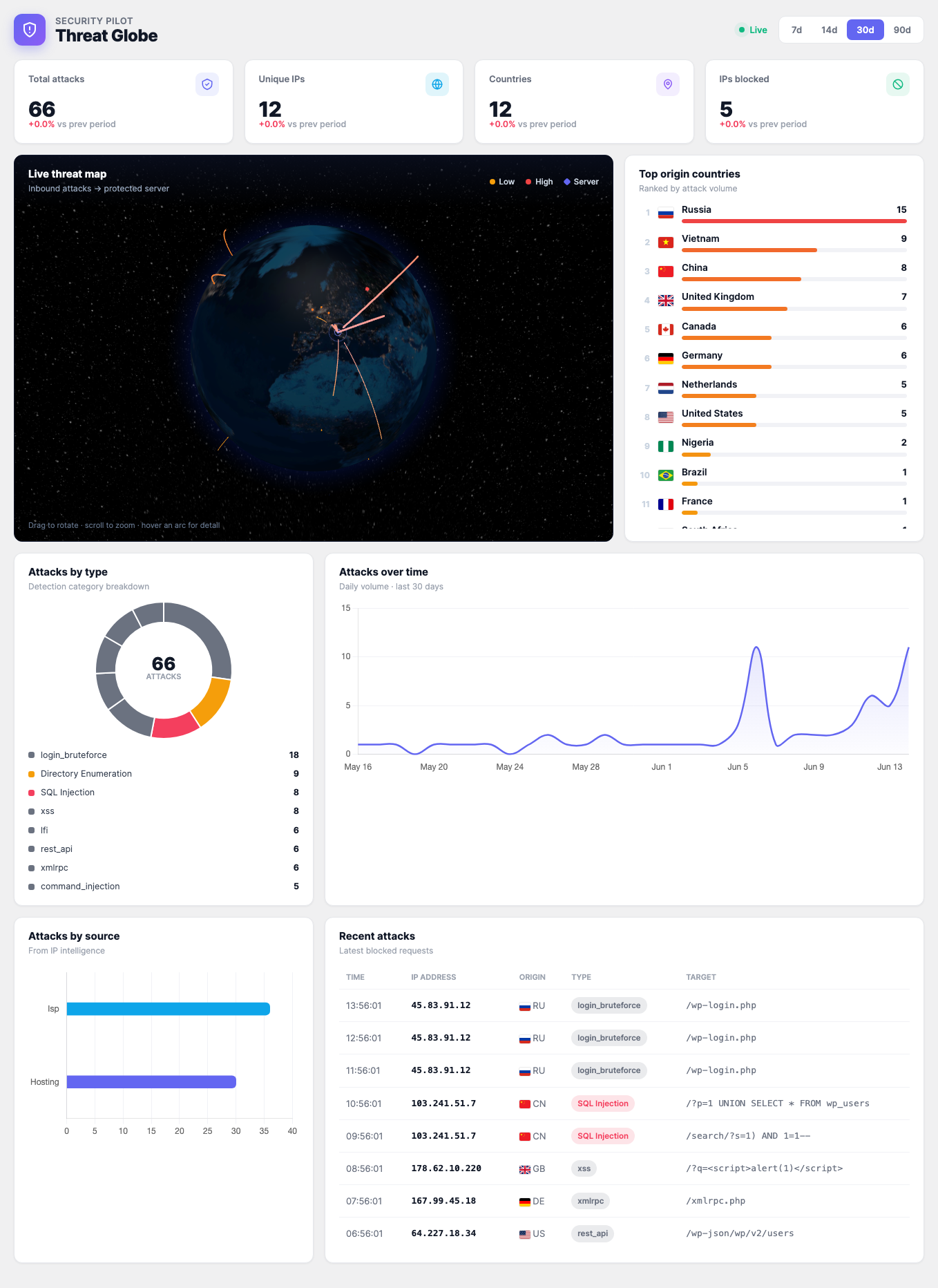Switch time range to 14d
Image resolution: width=938 pixels, height=1288 pixels.
click(x=829, y=30)
